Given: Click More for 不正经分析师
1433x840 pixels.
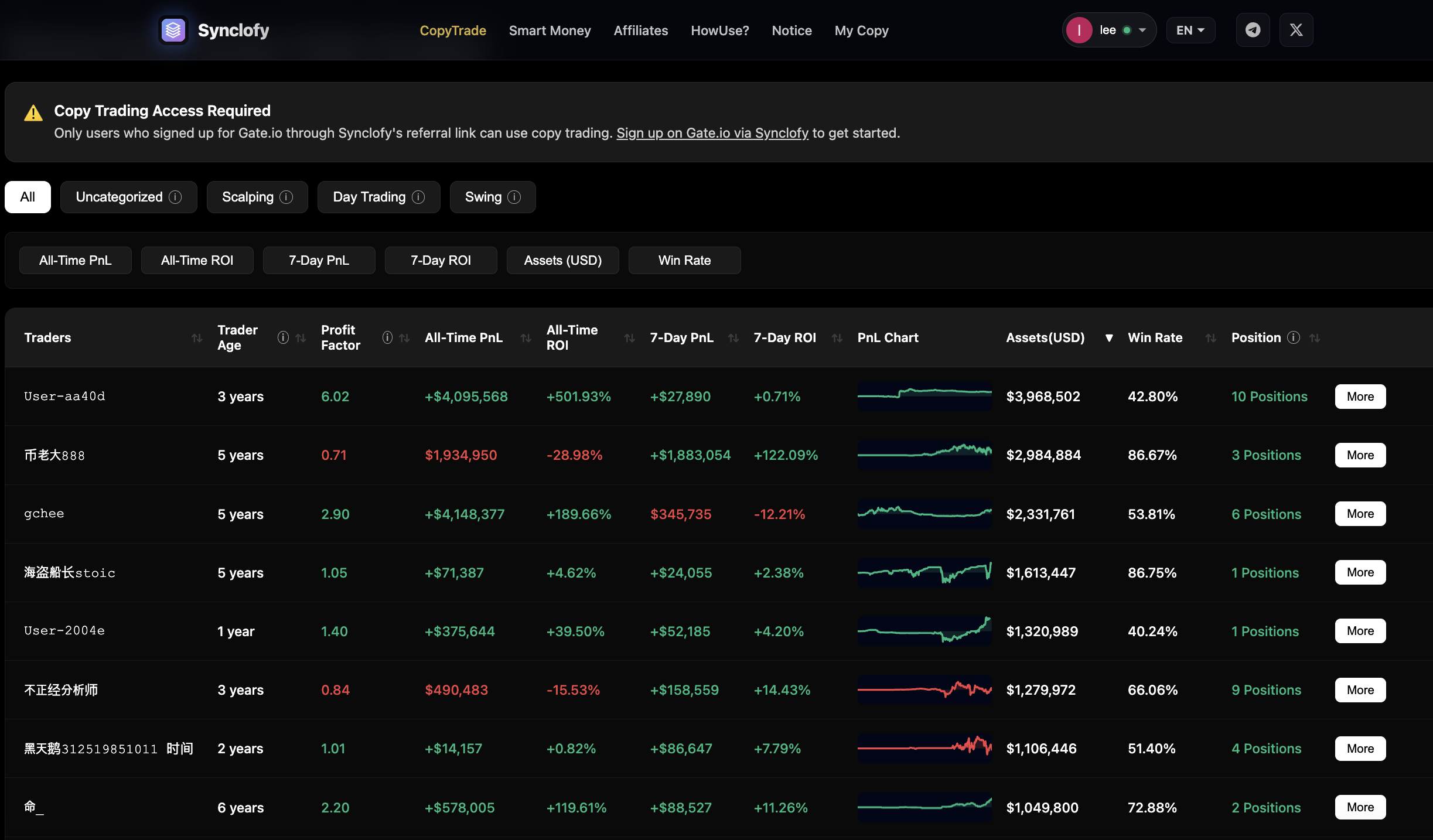Looking at the screenshot, I should (x=1360, y=690).
